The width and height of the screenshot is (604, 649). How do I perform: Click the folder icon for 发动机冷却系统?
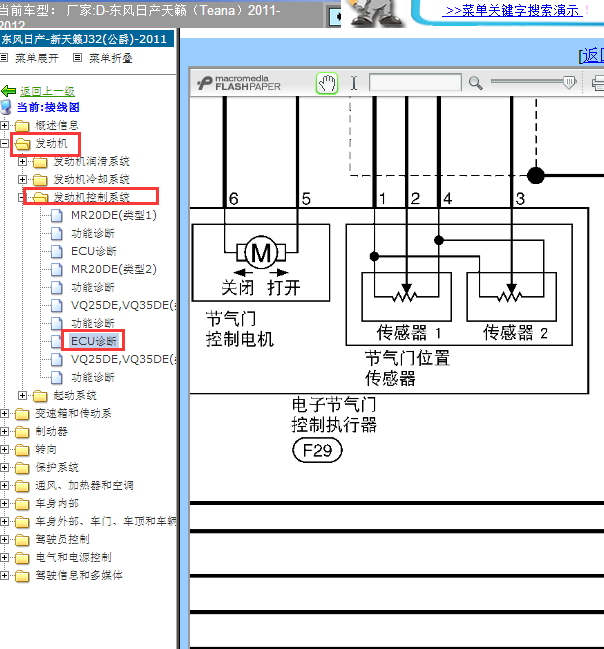pyautogui.click(x=40, y=180)
